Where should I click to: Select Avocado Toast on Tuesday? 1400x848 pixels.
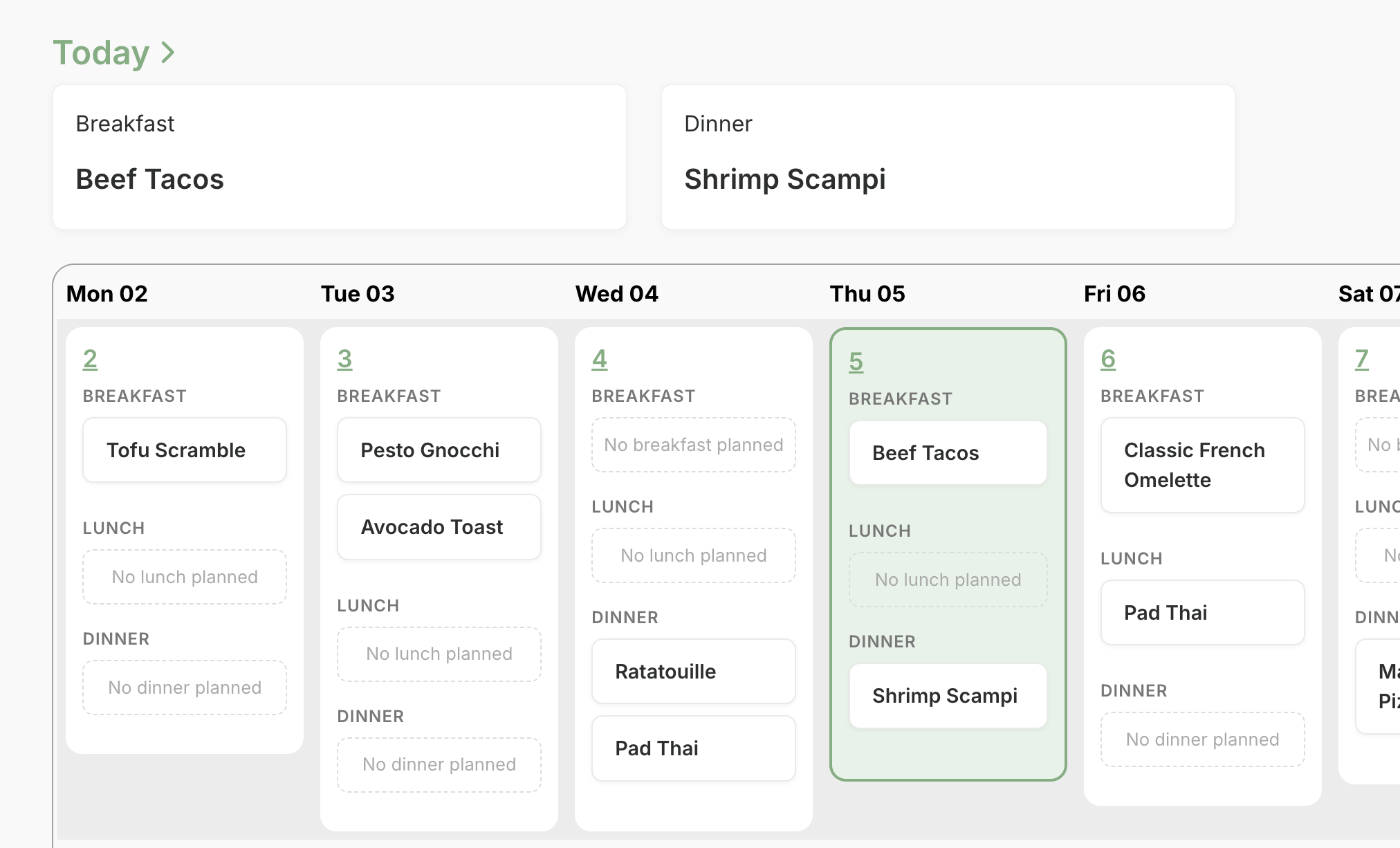[439, 527]
